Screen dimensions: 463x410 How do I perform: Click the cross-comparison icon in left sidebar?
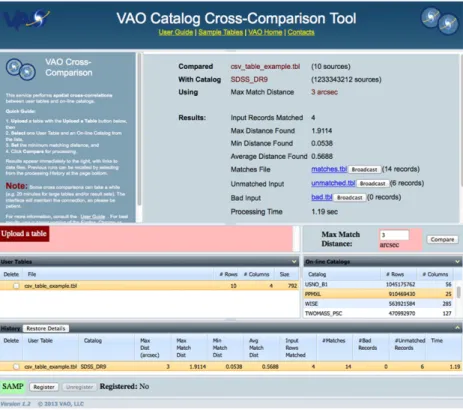coord(21,69)
